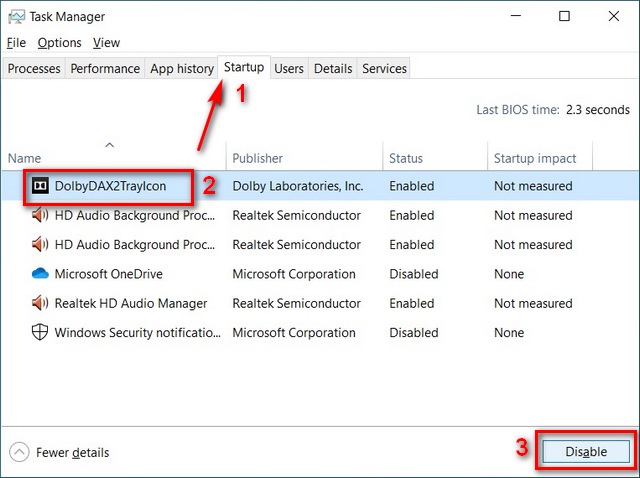640x478 pixels.
Task: Click Enabled status of DolbyDAX2TrayIcon
Action: [x=411, y=186]
